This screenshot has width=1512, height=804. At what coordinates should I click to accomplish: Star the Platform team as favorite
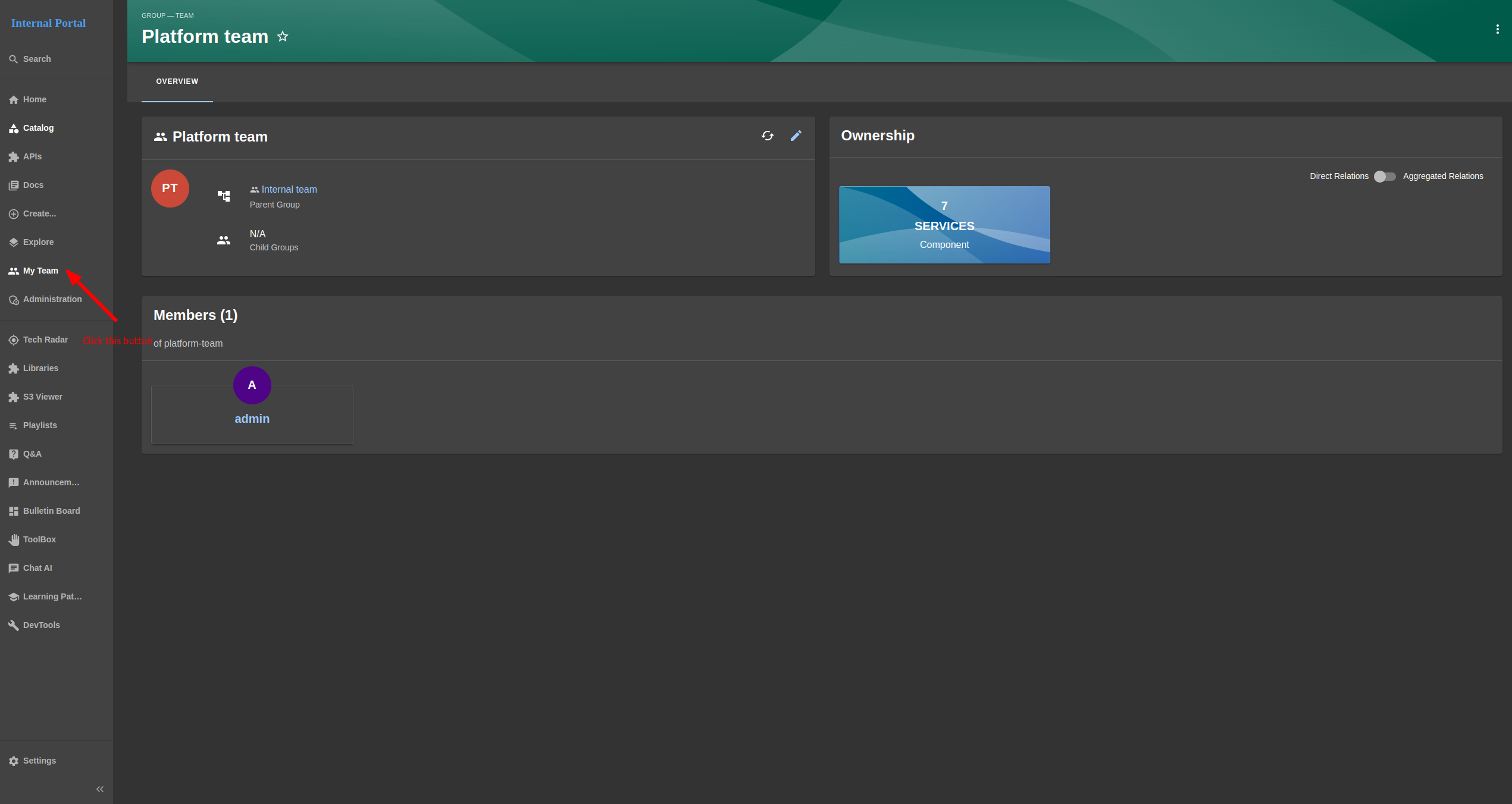(x=283, y=37)
